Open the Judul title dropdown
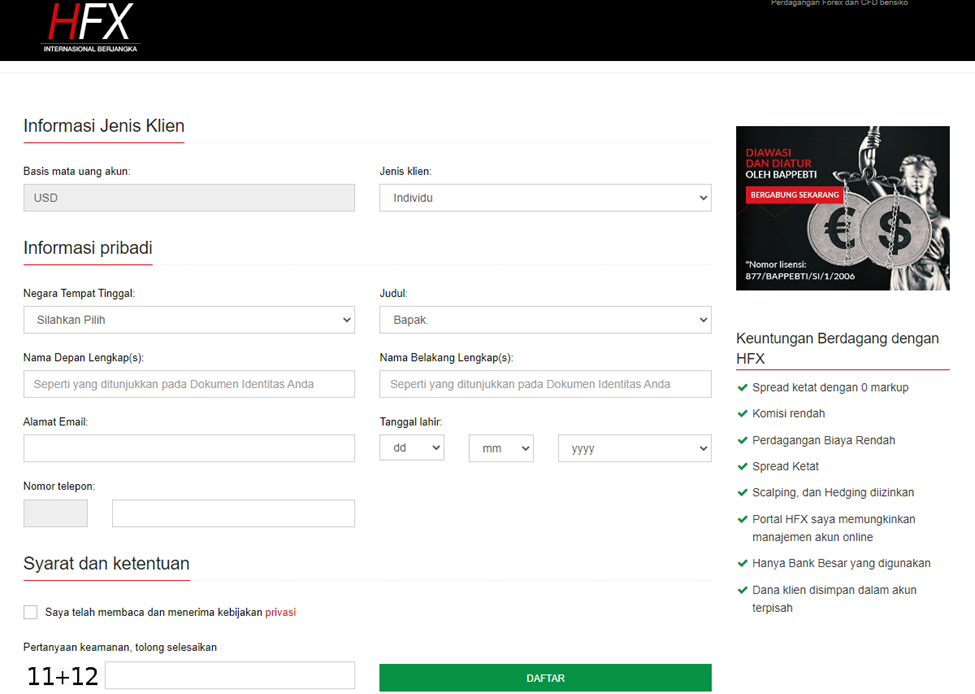Image resolution: width=975 pixels, height=694 pixels. click(x=545, y=320)
